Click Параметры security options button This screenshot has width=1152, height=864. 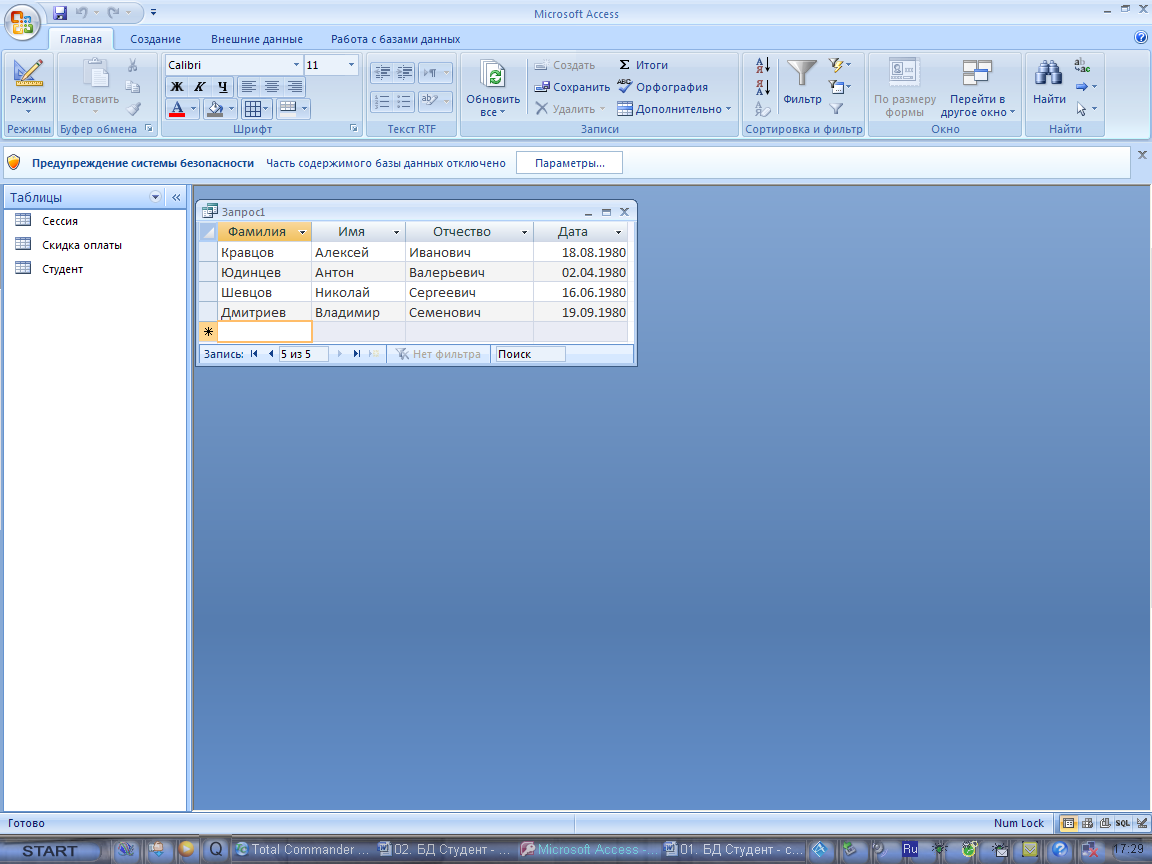(569, 163)
